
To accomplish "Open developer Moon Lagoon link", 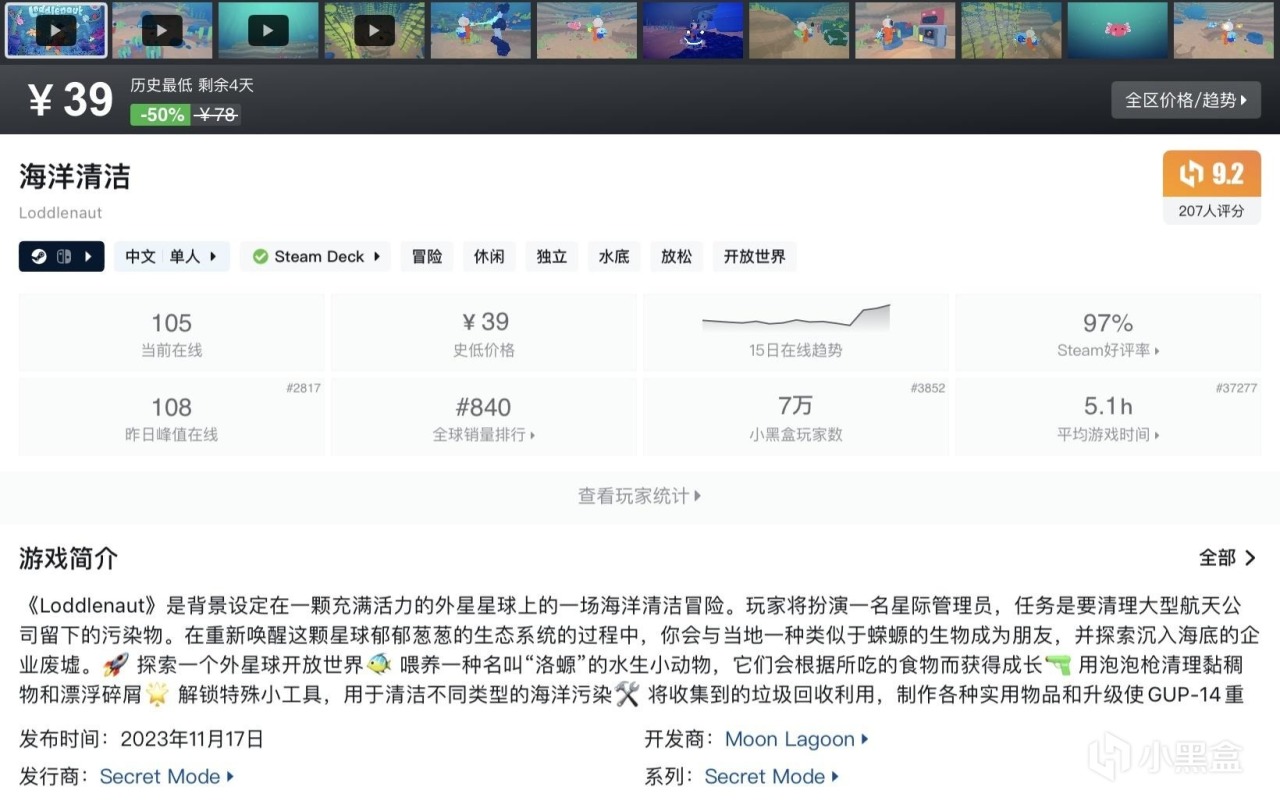I will (797, 739).
